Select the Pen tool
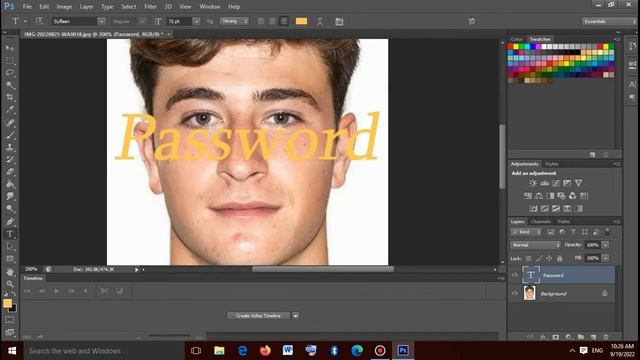The height and width of the screenshot is (360, 640). (x=10, y=222)
